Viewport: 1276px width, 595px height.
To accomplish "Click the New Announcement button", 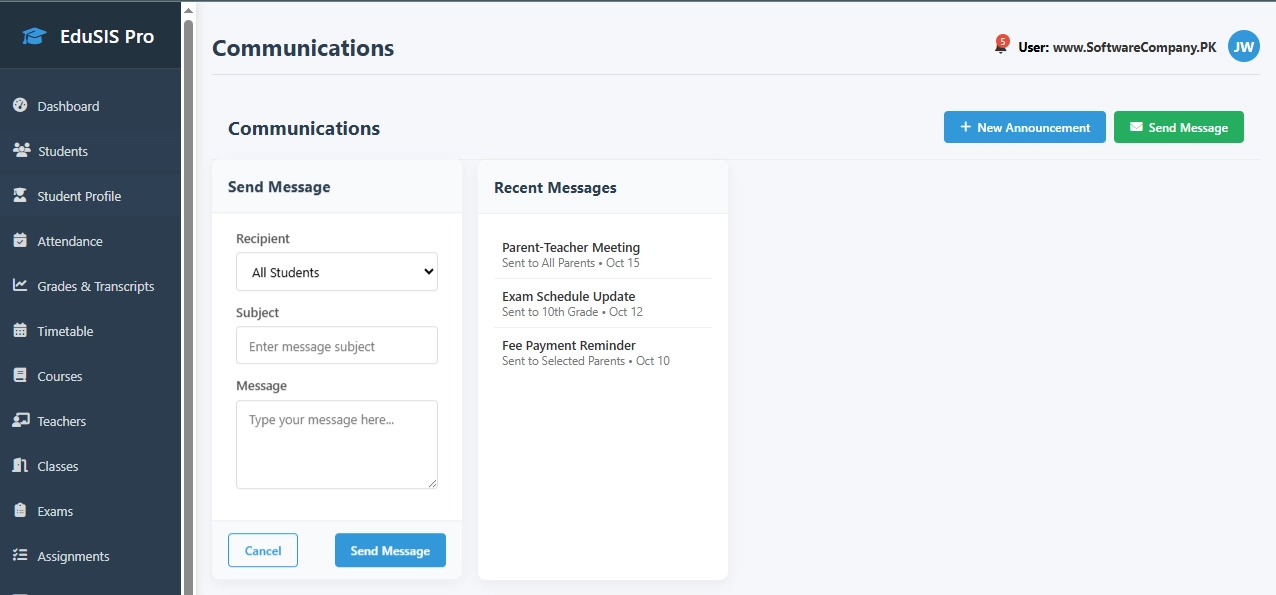I will (x=1024, y=127).
